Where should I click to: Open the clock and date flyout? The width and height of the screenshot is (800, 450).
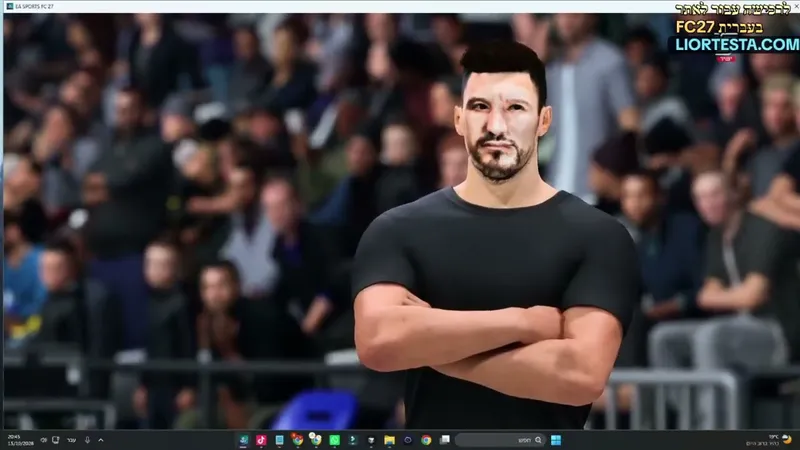pyautogui.click(x=20, y=440)
